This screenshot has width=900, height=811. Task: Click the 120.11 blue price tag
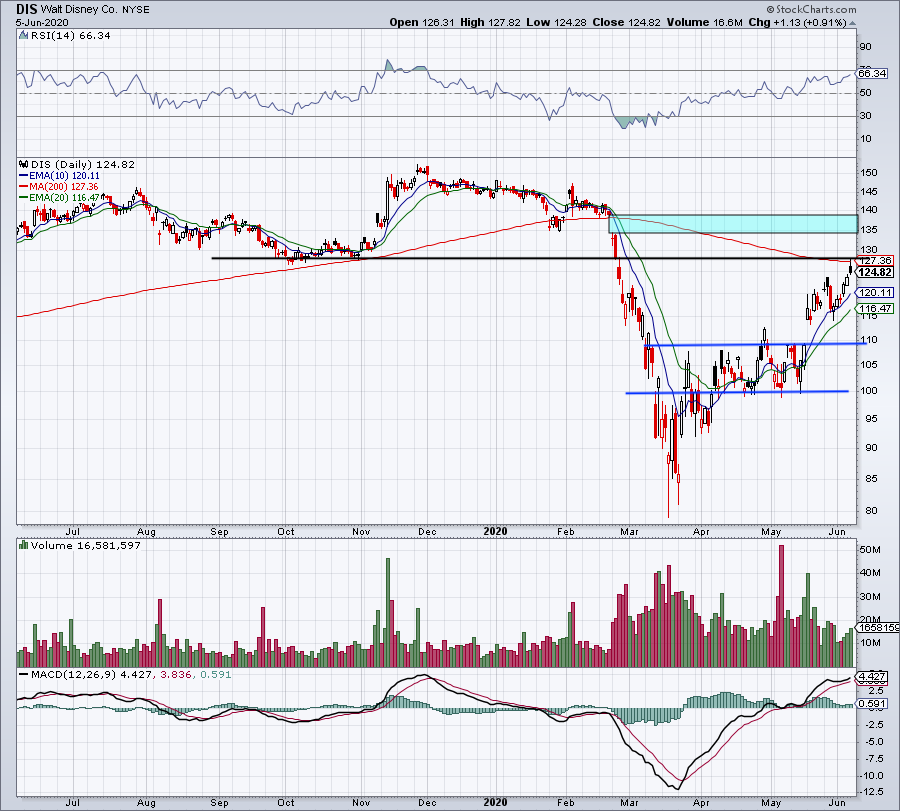[x=875, y=293]
